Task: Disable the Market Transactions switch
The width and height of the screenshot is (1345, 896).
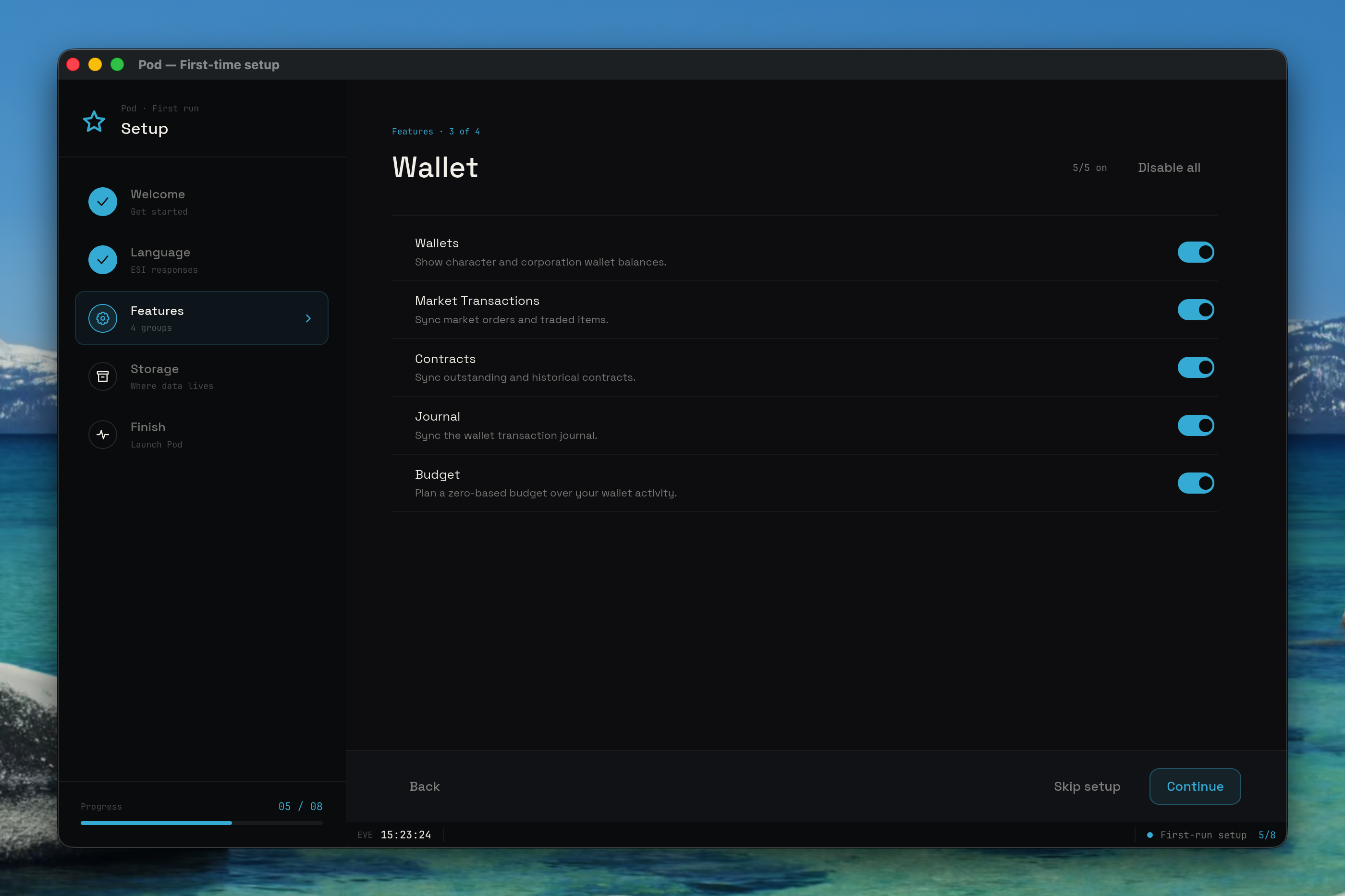Action: pyautogui.click(x=1195, y=310)
